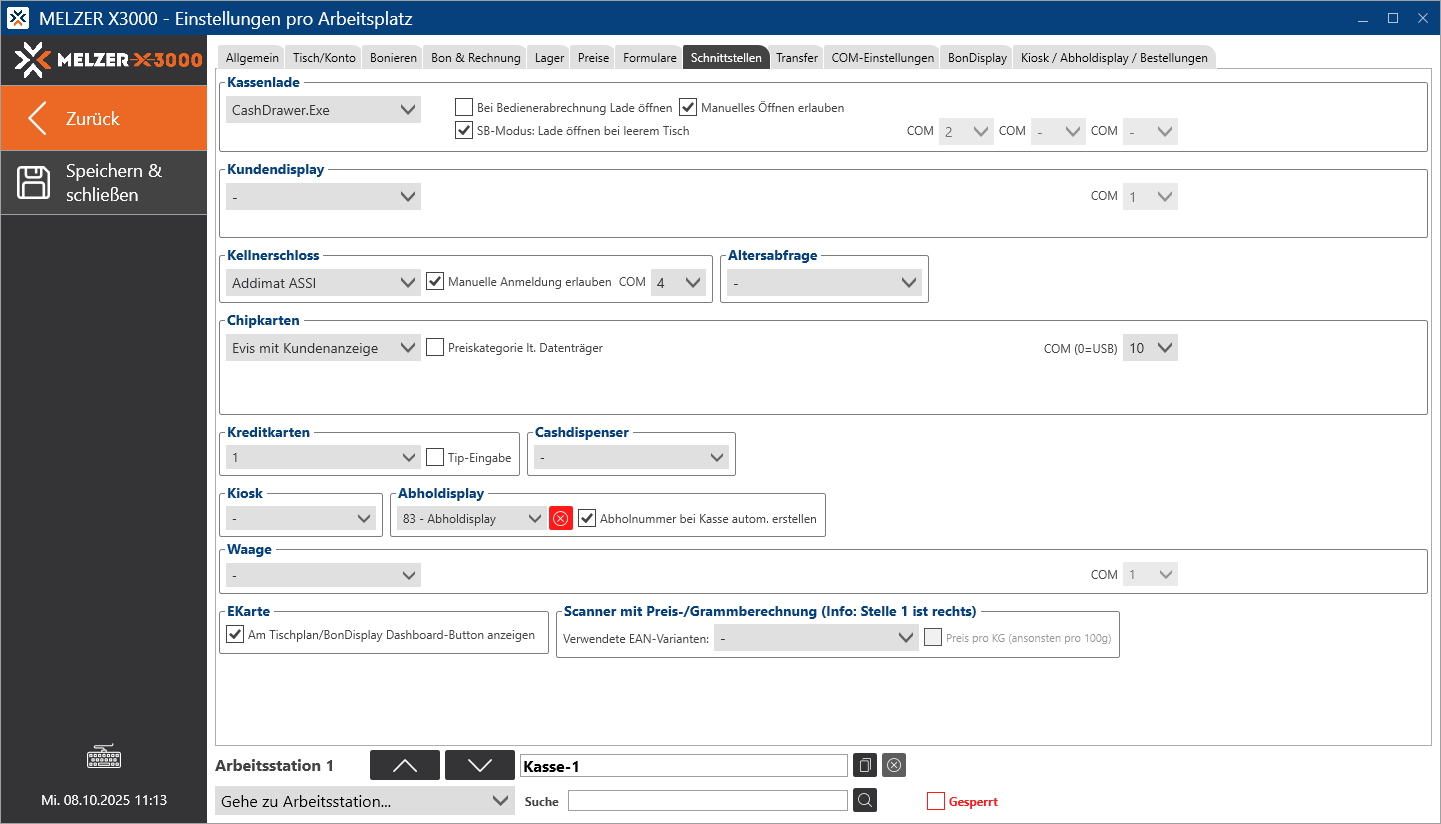Image resolution: width=1441 pixels, height=824 pixels.
Task: Open Chipkarten Evis mit Kundenanzeige dropdown
Action: click(x=323, y=348)
